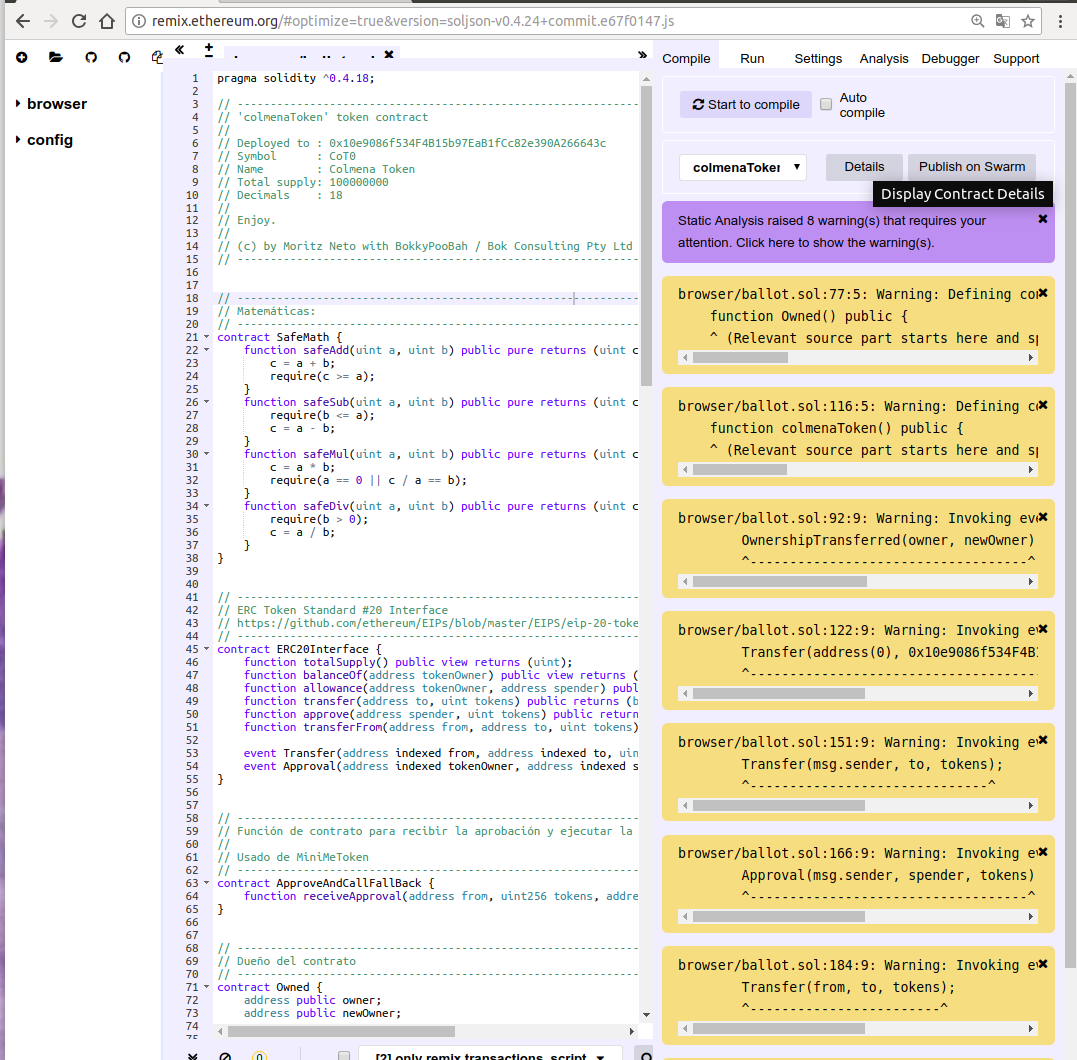Screen dimensions: 1077x1060
Task: Switch to the Run tab
Action: (752, 58)
